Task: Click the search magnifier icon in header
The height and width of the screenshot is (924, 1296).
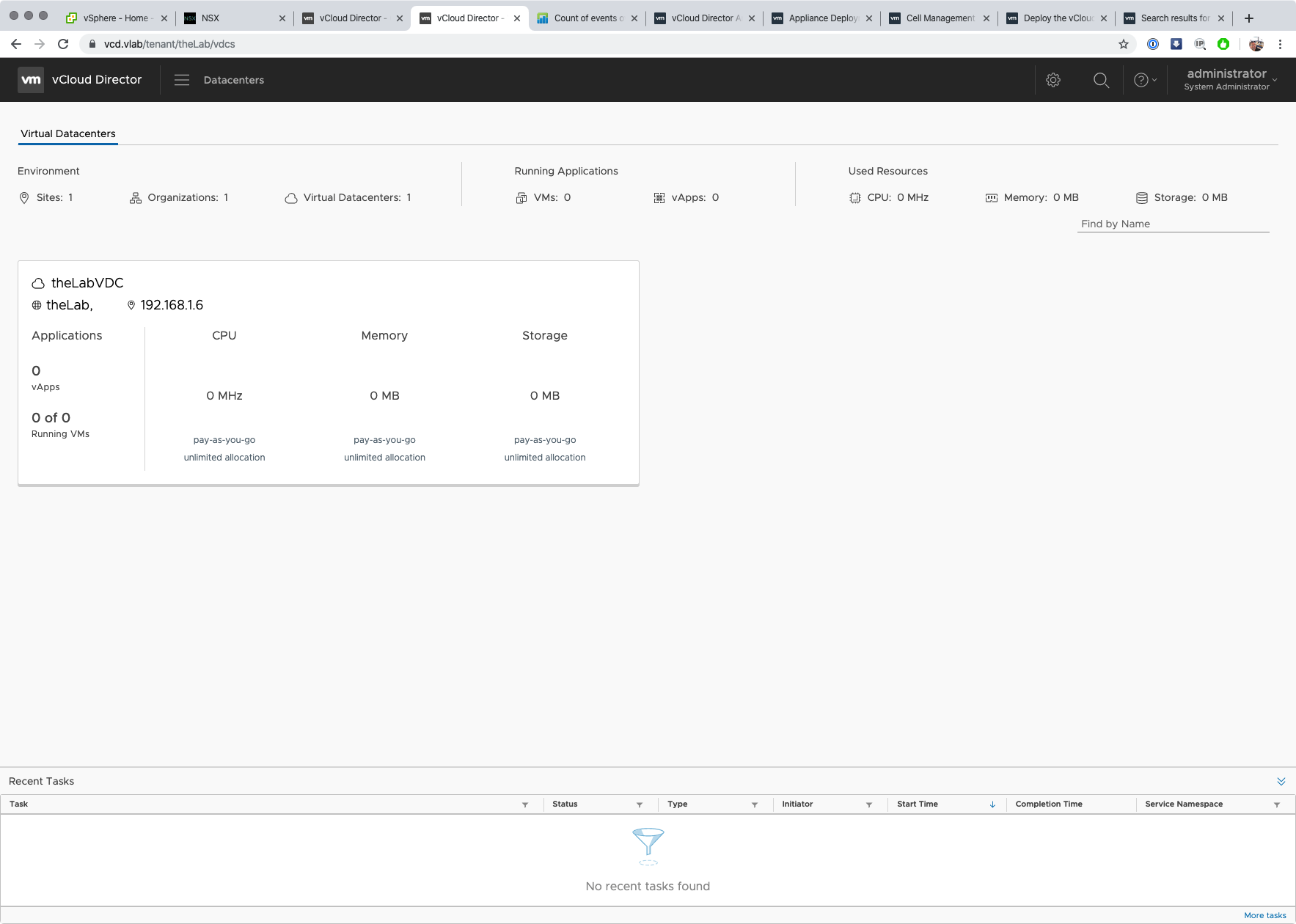Action: pos(1101,80)
